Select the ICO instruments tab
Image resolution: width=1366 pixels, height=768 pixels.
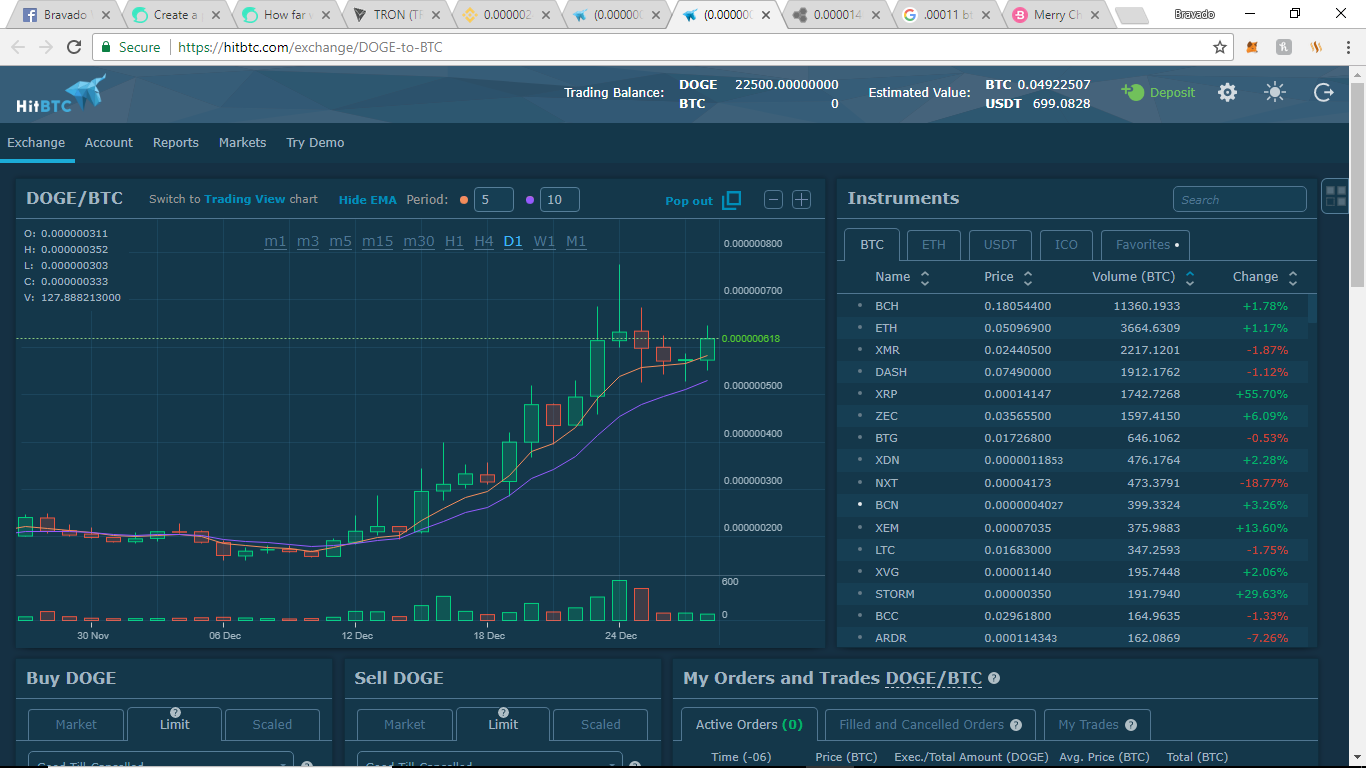tap(1066, 245)
